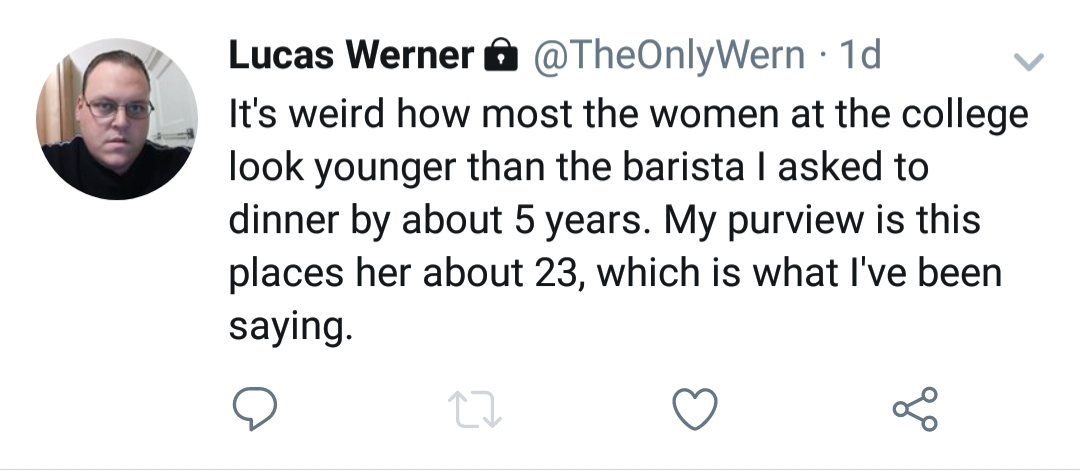Like the tweet with the heart icon
Image resolution: width=1080 pixels, height=472 pixels.
(694, 409)
